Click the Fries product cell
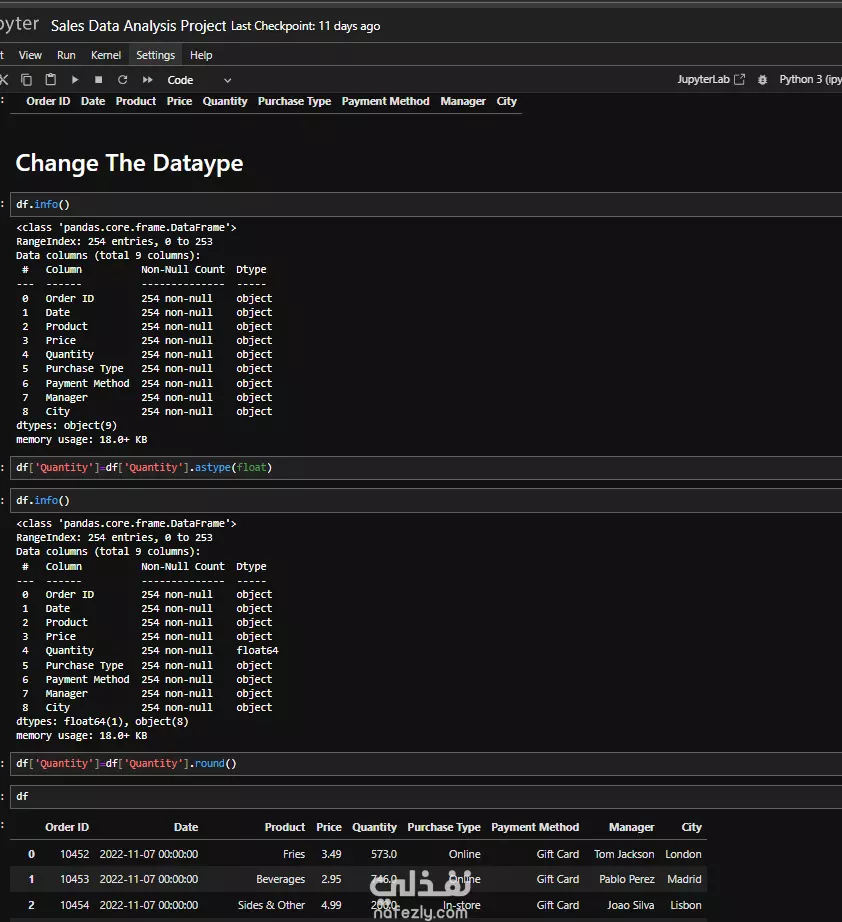Screen dimensions: 842x922 point(293,854)
